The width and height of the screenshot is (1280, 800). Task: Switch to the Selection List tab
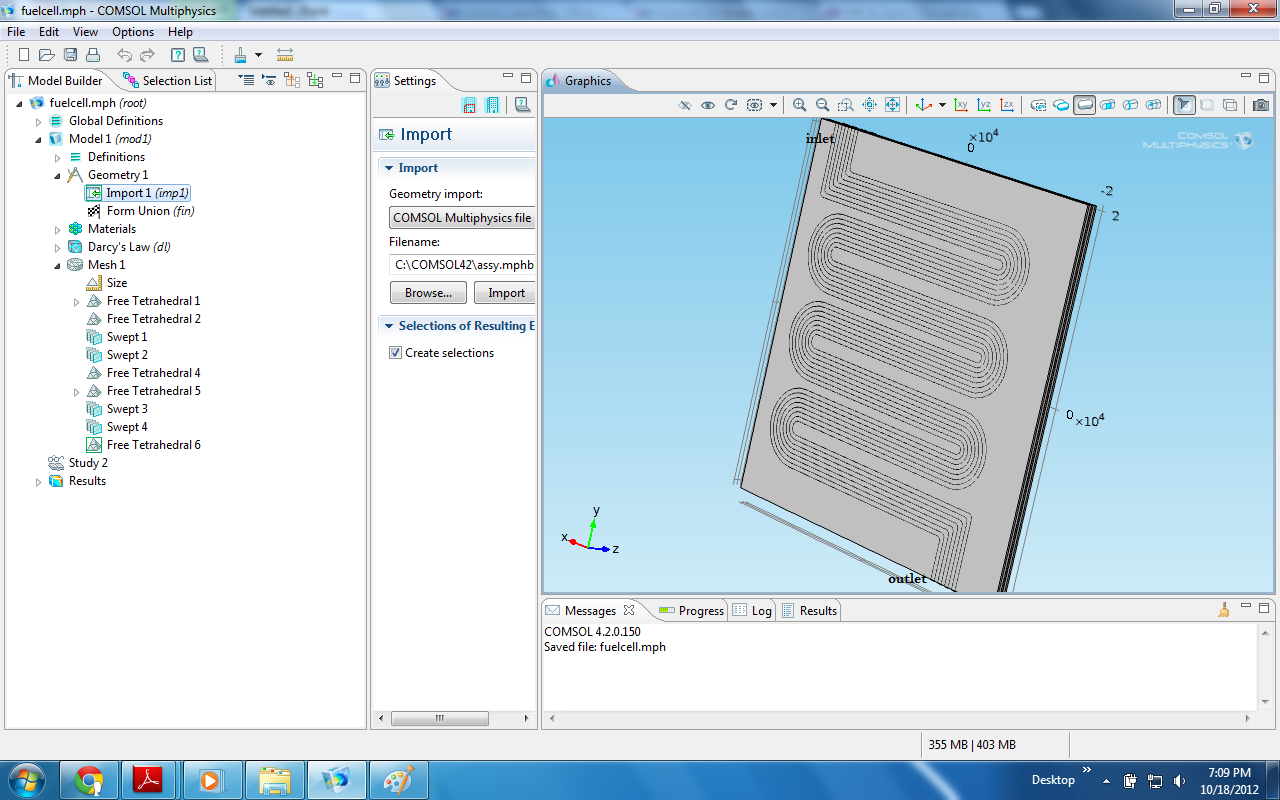168,81
